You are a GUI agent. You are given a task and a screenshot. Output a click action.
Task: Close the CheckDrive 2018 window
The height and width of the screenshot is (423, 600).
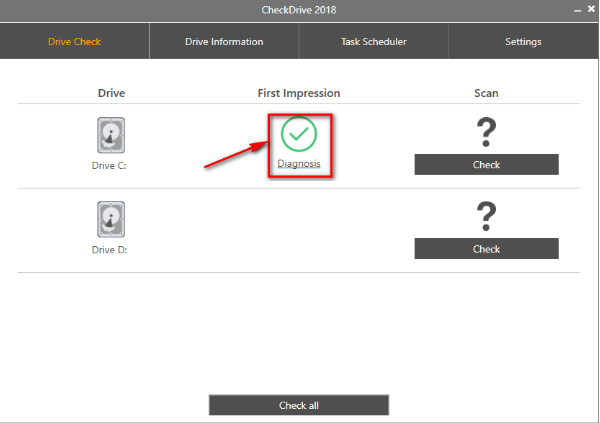[x=591, y=9]
